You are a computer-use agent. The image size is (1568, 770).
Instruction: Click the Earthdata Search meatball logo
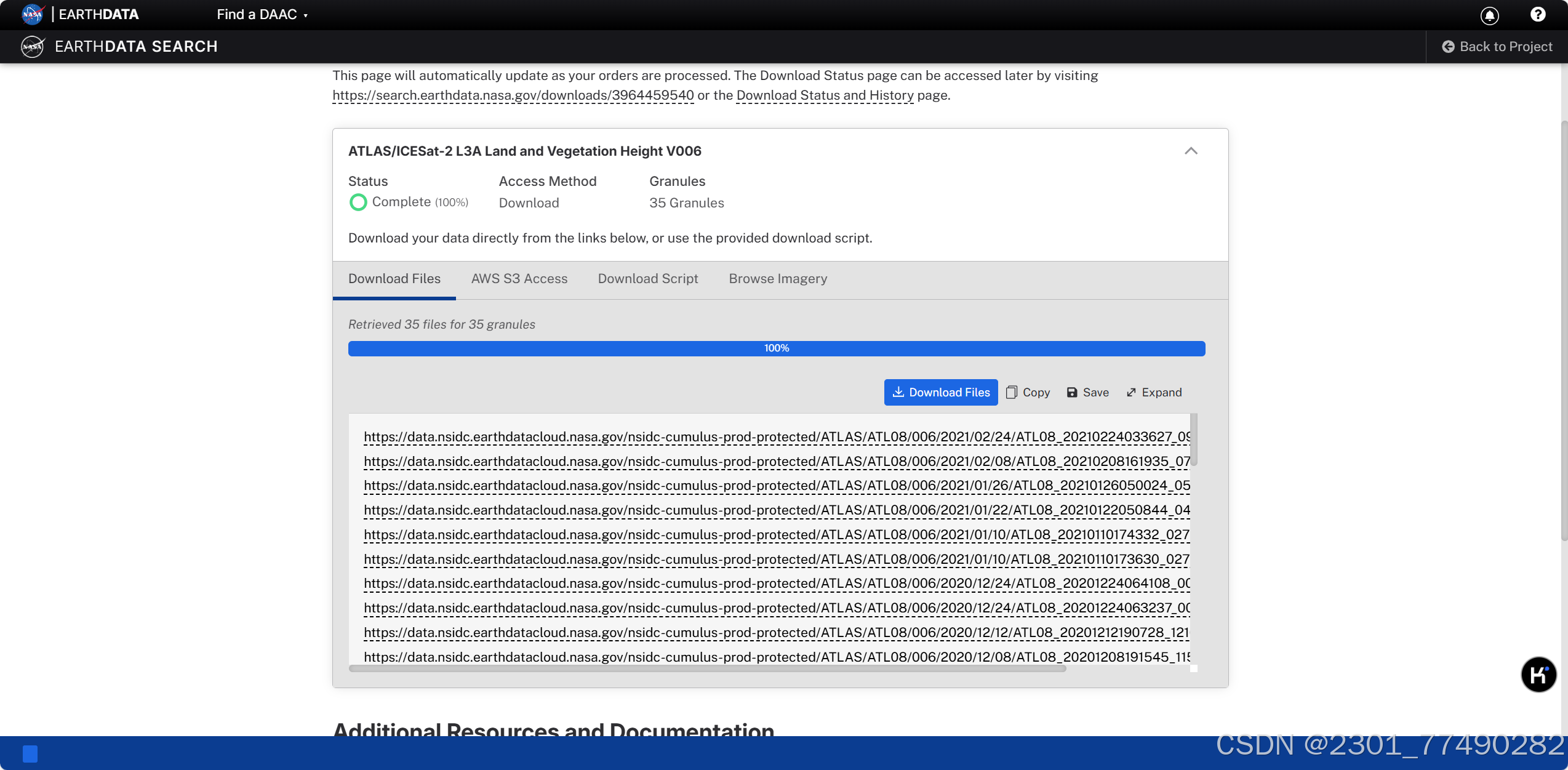[x=32, y=47]
